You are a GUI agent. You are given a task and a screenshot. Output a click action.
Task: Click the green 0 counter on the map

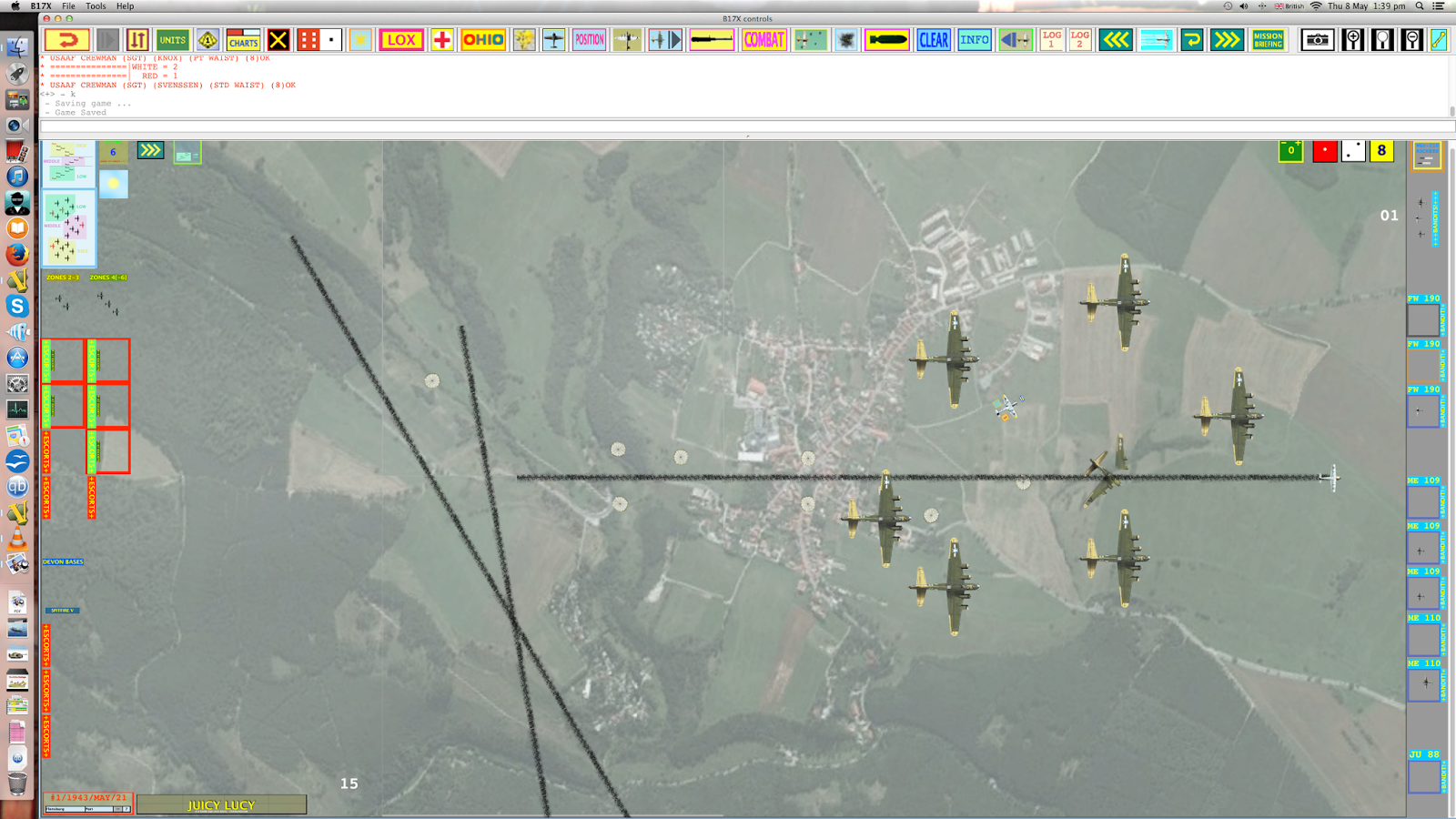click(x=1290, y=151)
